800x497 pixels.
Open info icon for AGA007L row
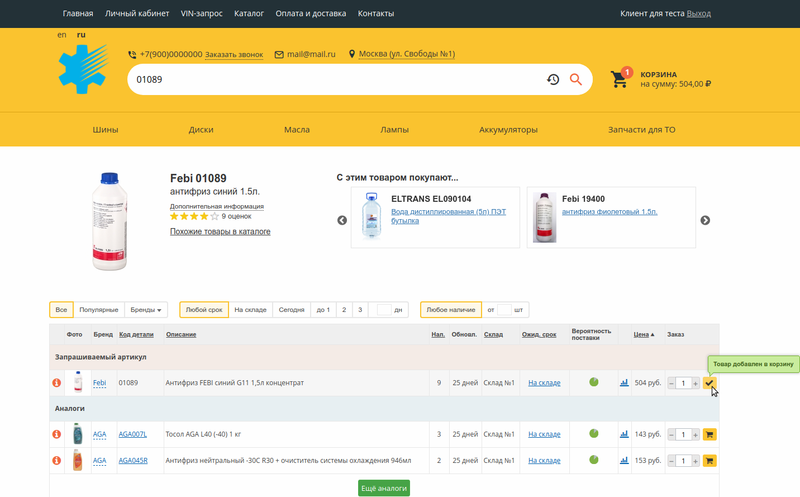(x=57, y=434)
